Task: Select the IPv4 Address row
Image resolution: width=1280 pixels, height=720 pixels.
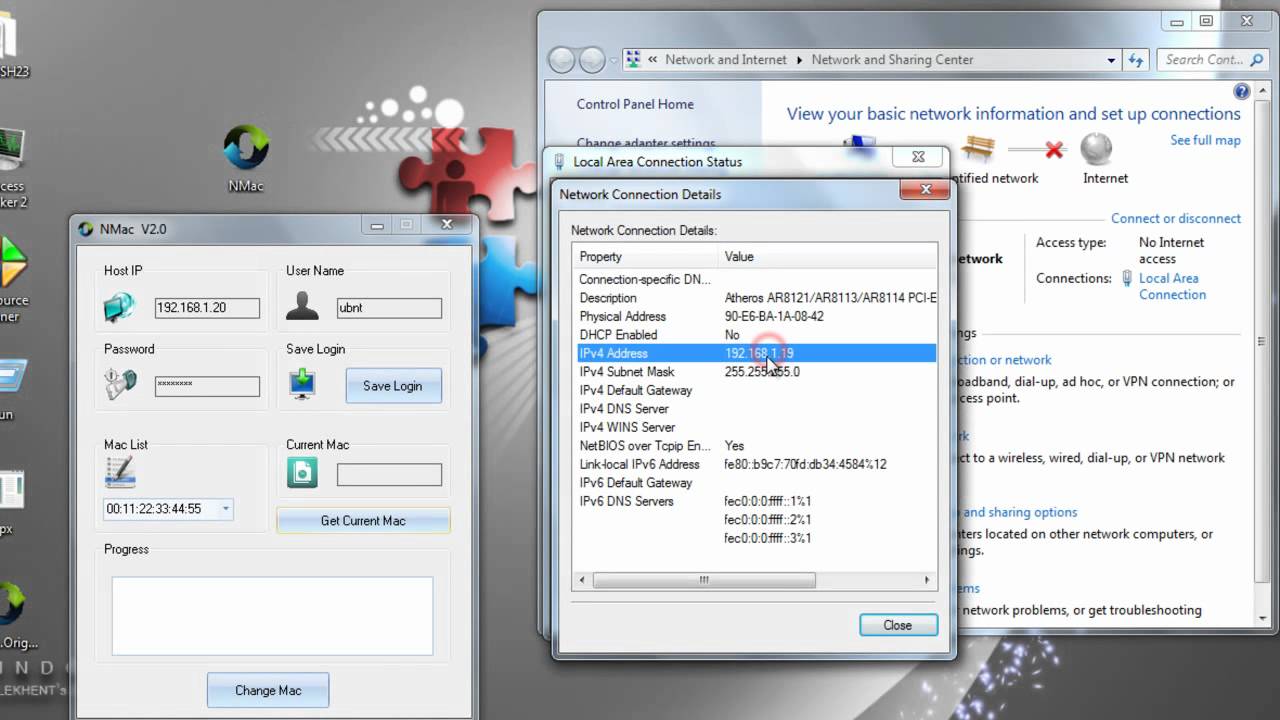Action: pos(756,353)
